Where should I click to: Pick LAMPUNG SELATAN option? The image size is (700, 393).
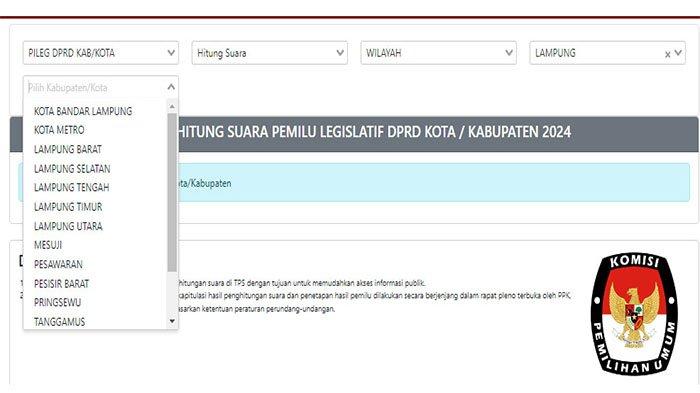(72, 169)
